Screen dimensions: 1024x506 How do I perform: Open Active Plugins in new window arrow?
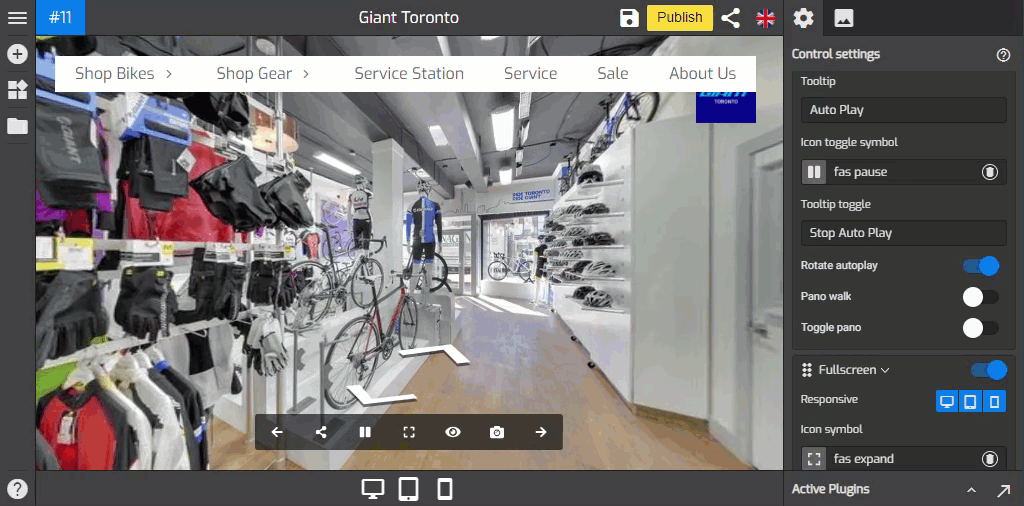(1003, 490)
